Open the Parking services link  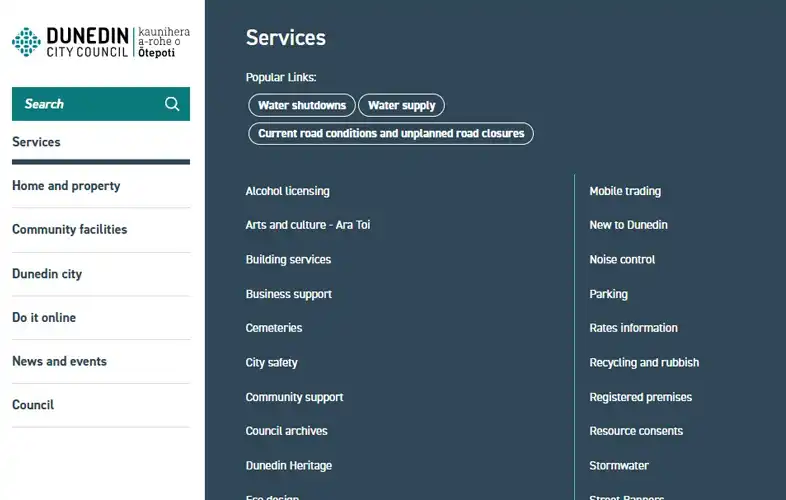(x=608, y=294)
